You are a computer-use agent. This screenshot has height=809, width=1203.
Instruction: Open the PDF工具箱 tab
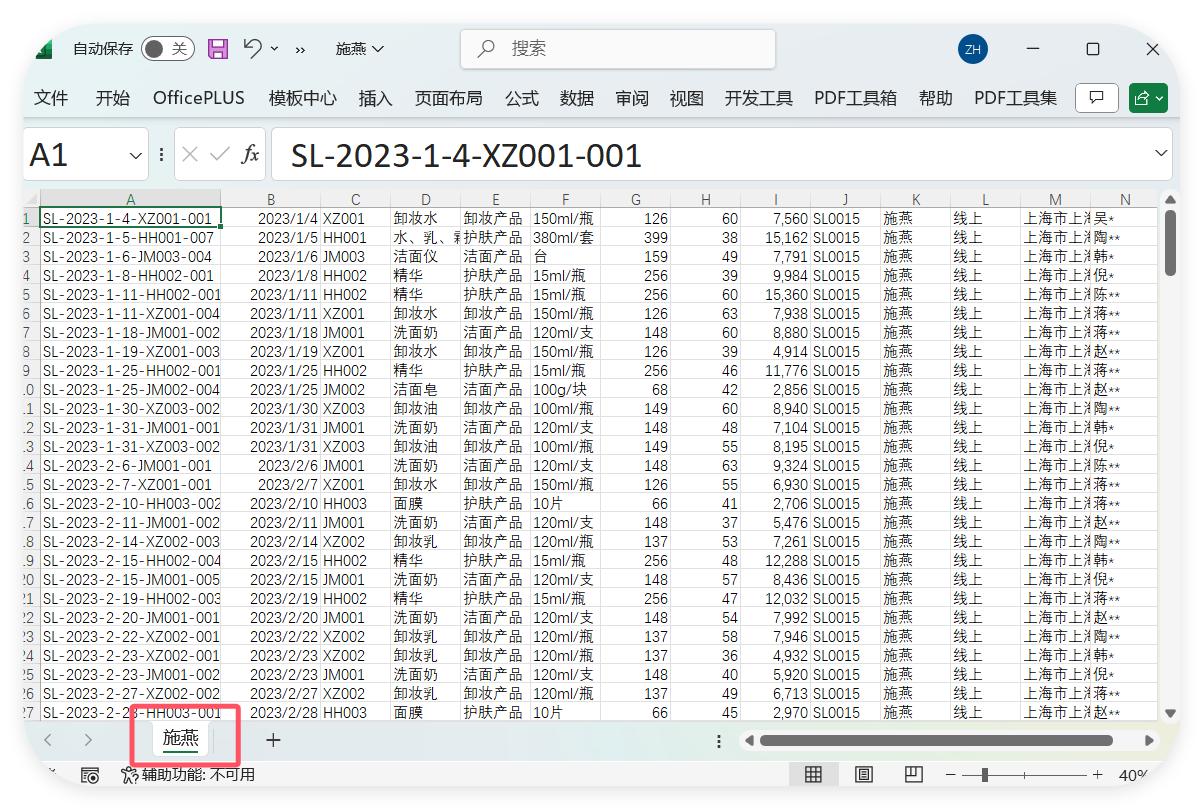point(855,97)
